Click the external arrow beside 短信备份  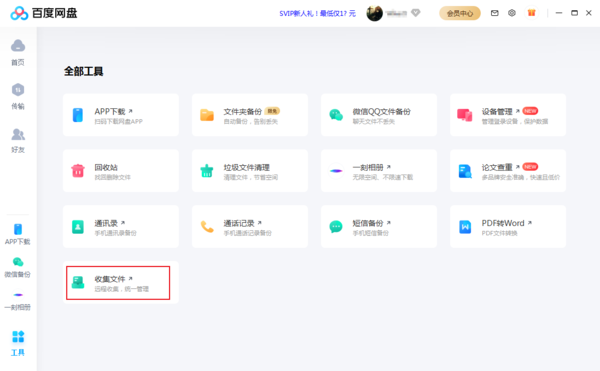pyautogui.click(x=388, y=223)
